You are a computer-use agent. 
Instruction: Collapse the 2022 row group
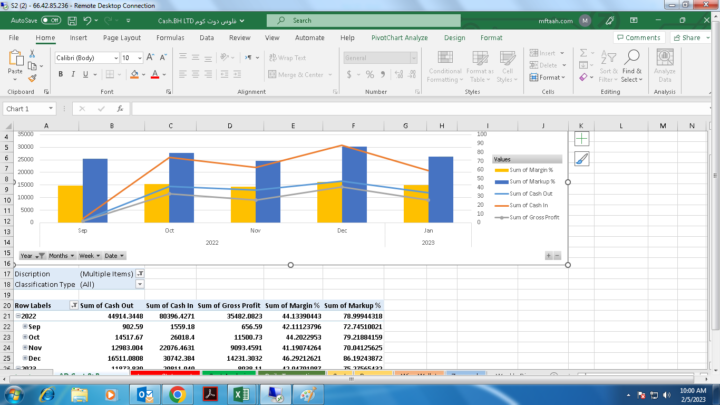[x=18, y=316]
